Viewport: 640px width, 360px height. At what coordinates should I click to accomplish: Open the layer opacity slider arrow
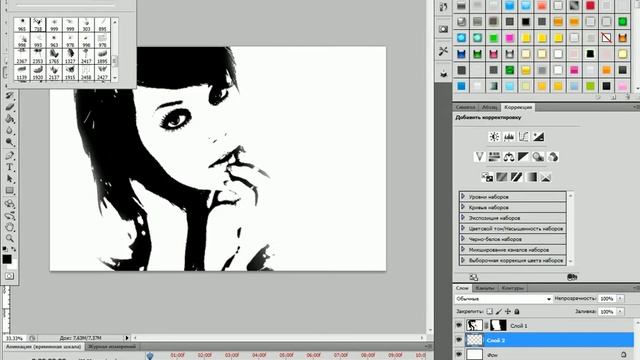tap(620, 299)
